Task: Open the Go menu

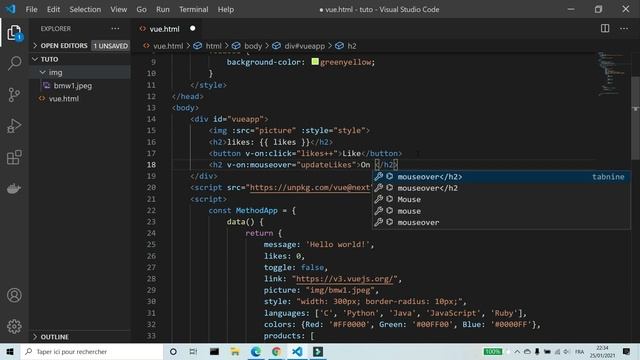Action: [141, 9]
